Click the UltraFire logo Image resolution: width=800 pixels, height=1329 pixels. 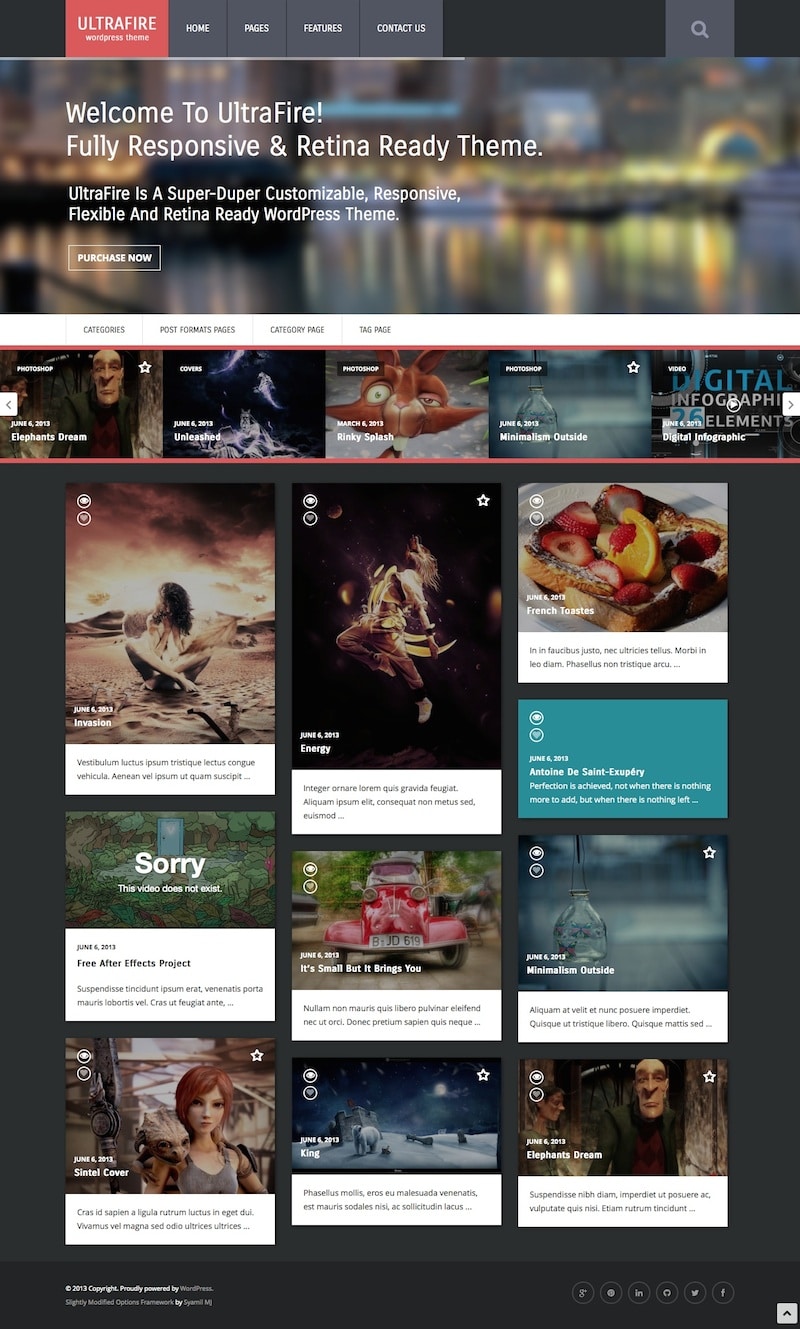[x=117, y=28]
